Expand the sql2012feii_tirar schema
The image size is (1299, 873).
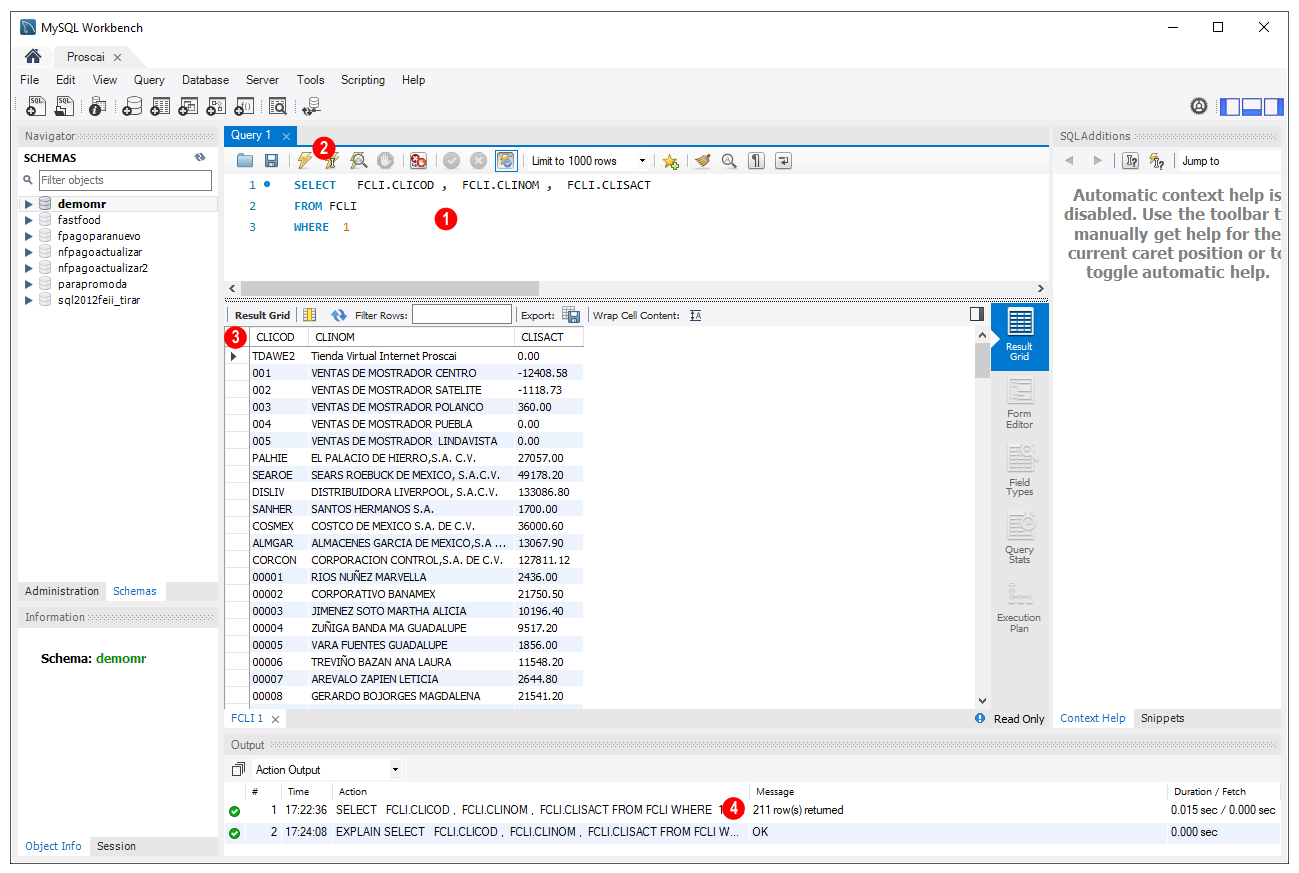pos(29,300)
